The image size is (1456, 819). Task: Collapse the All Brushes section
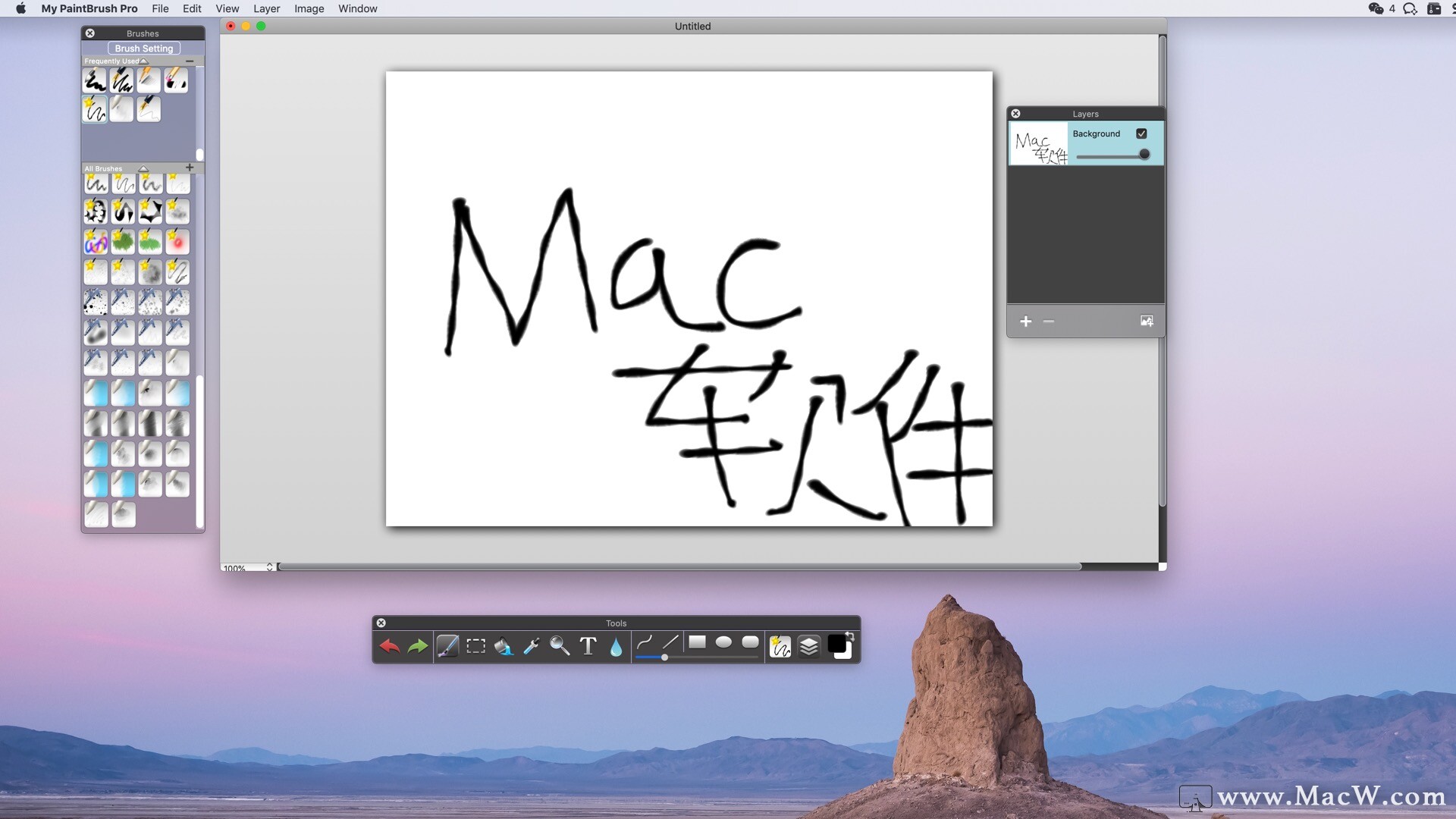click(x=143, y=168)
